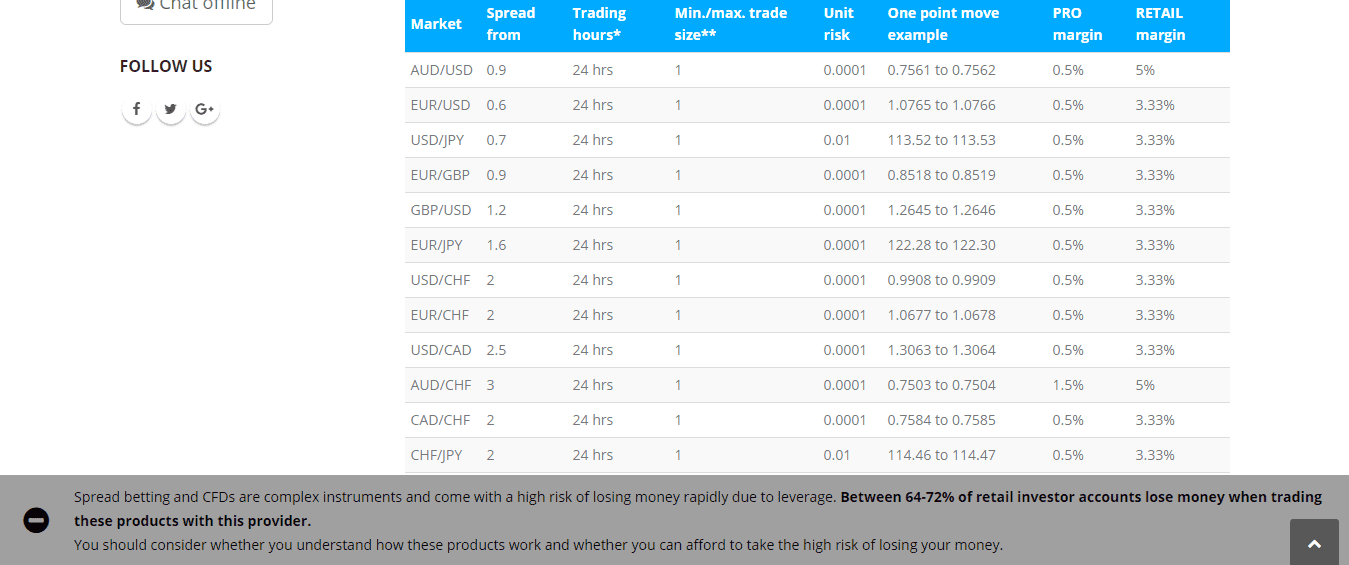
Task: Click the Spread from column header
Action: pyautogui.click(x=510, y=24)
